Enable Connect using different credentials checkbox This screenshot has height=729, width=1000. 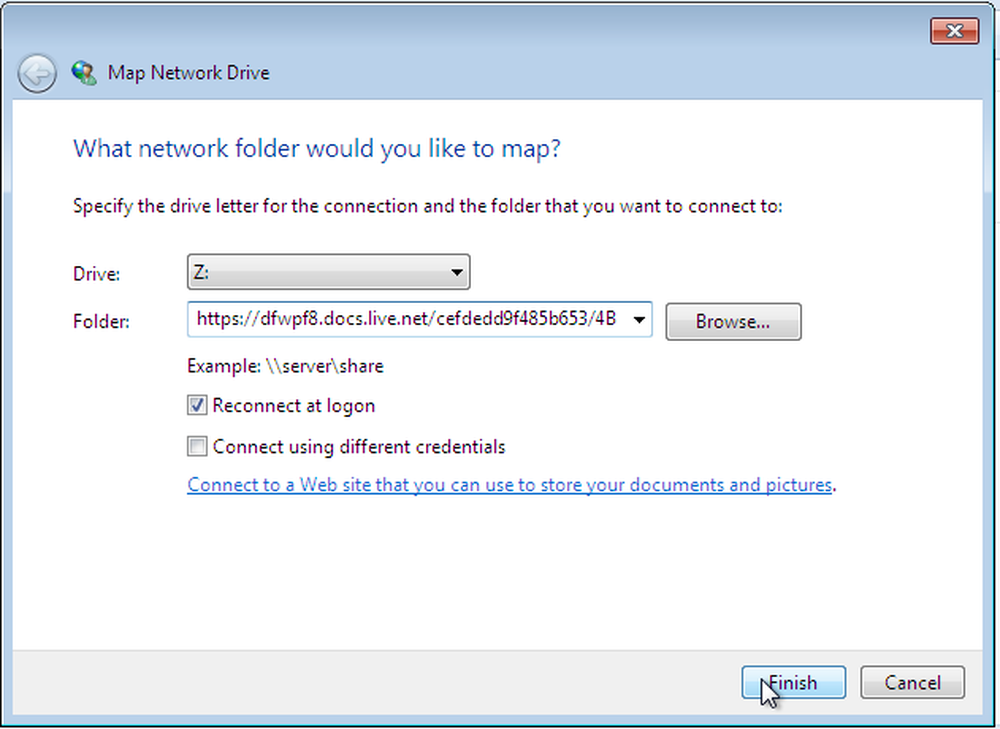(x=197, y=446)
